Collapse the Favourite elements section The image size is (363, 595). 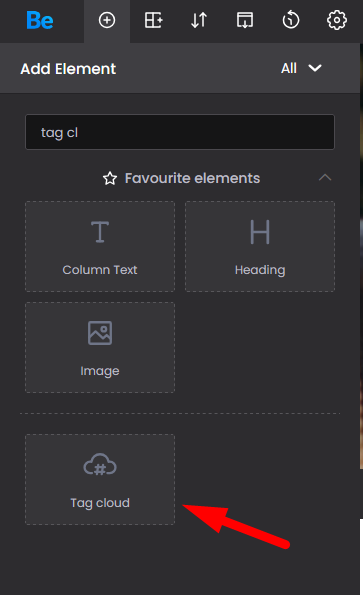pyautogui.click(x=325, y=178)
